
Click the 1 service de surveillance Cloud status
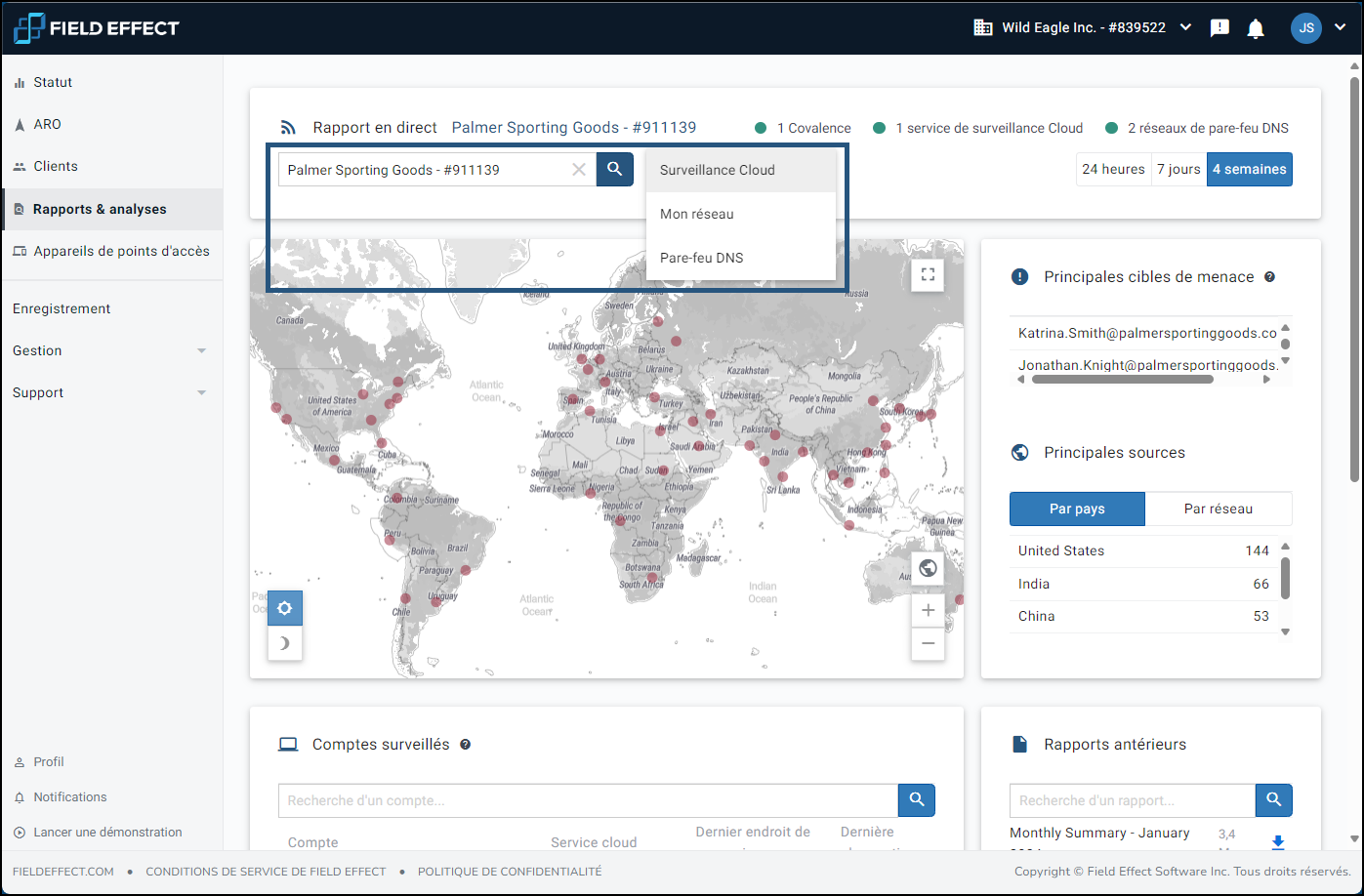click(978, 128)
